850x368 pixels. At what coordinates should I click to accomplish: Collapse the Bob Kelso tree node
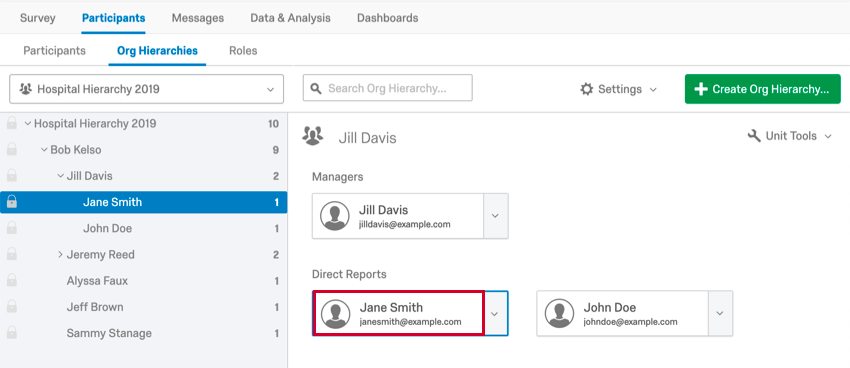tap(44, 150)
